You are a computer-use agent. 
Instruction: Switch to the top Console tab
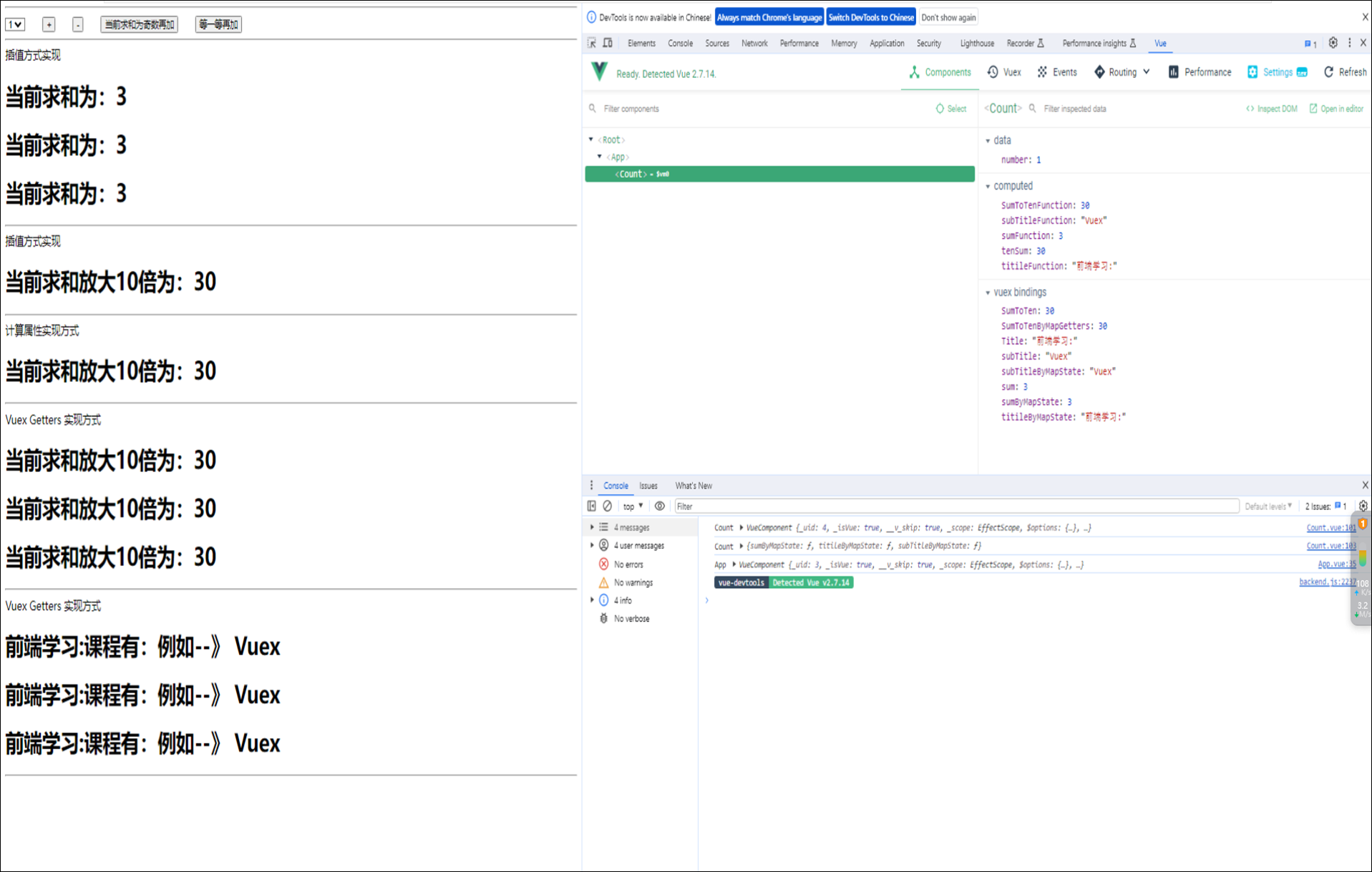[680, 44]
